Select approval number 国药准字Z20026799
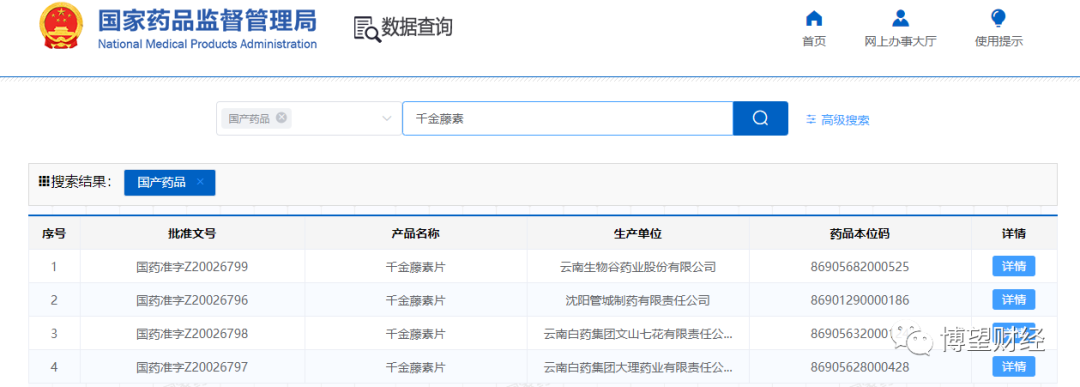Screen dimensions: 1080x387 (x=192, y=266)
